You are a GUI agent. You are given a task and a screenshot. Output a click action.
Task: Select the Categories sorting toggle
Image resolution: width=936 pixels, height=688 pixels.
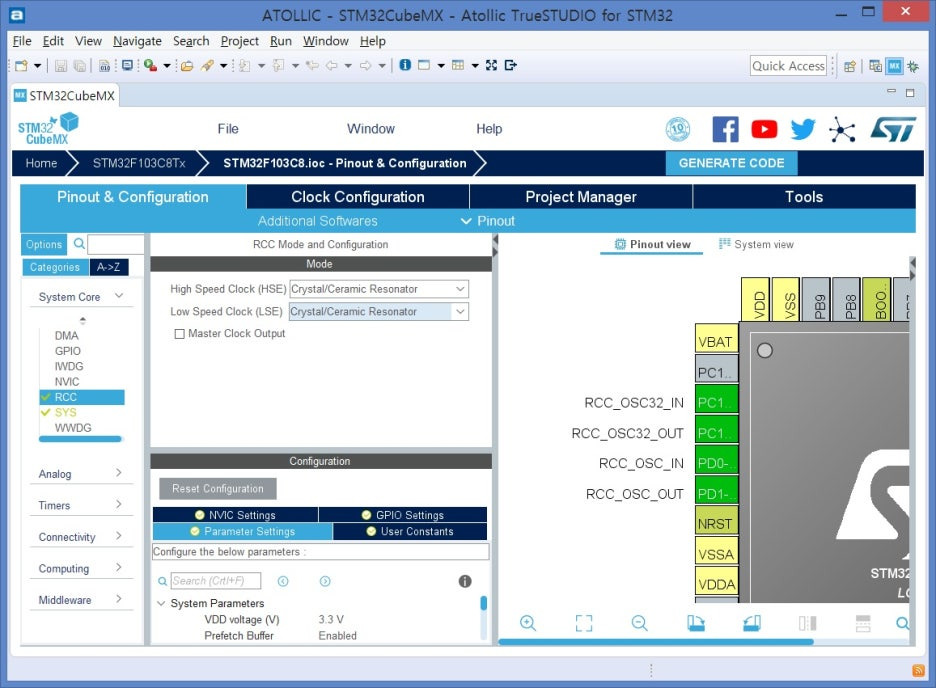(x=55, y=267)
